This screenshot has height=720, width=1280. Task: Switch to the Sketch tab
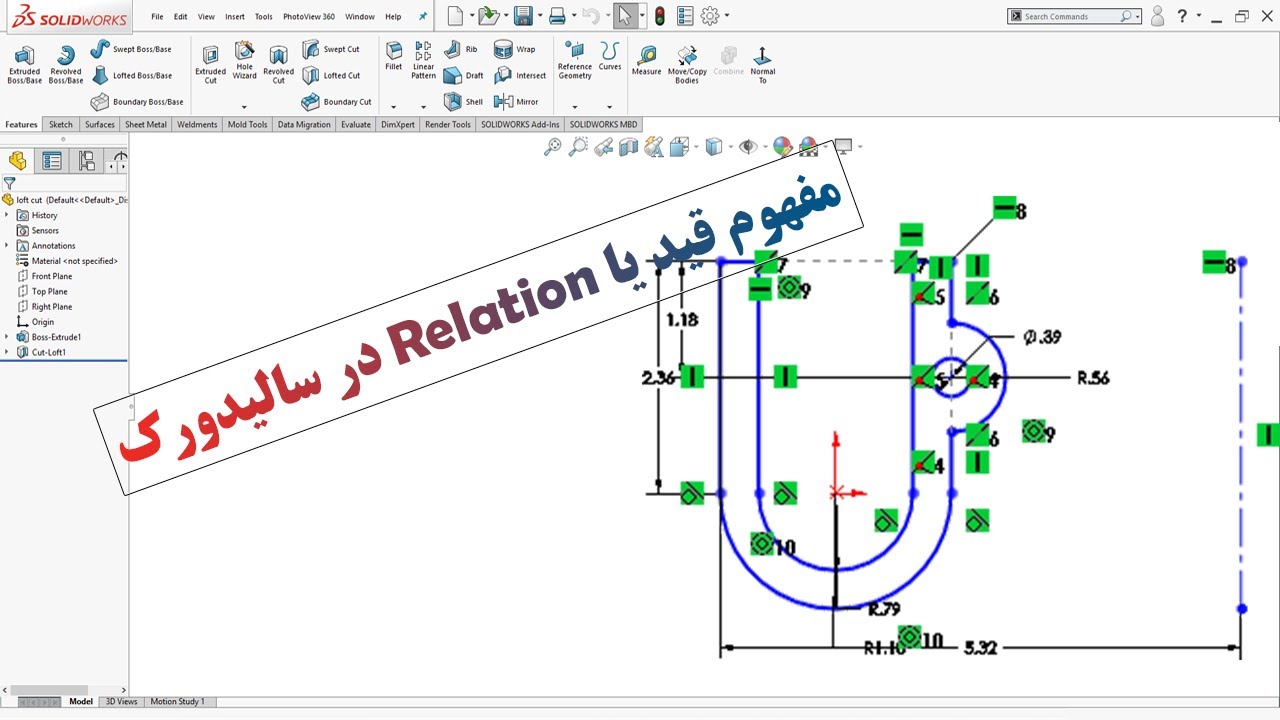(61, 125)
